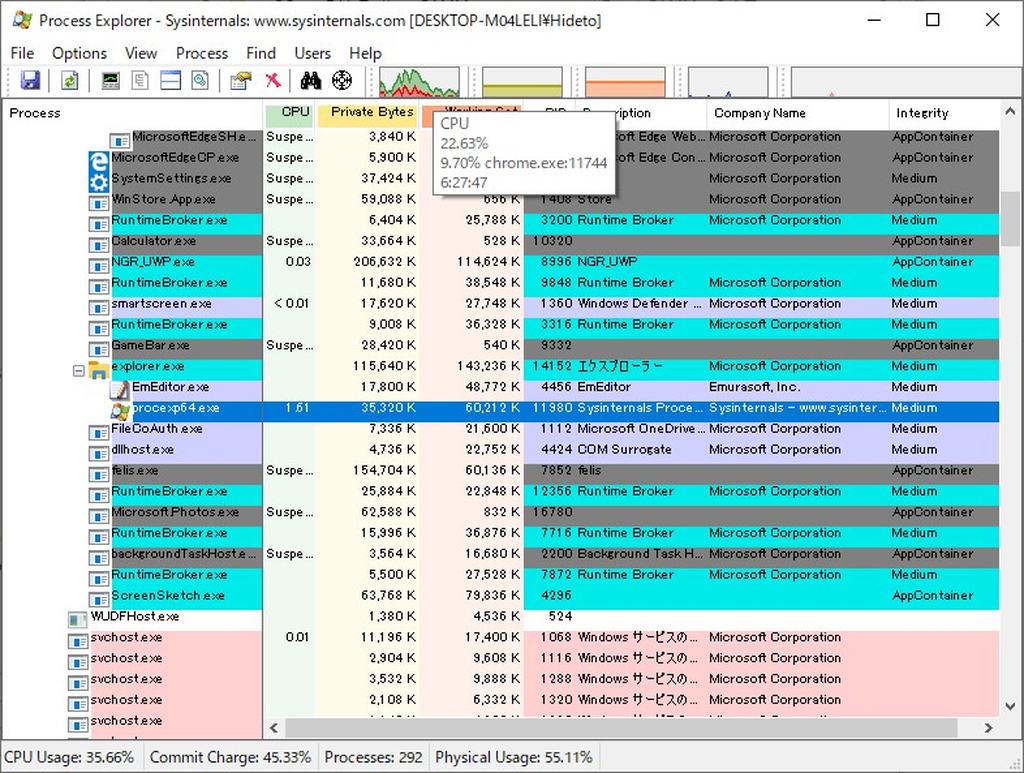This screenshot has height=773, width=1024.
Task: Open process Properties via handshake icon
Action: [x=239, y=80]
